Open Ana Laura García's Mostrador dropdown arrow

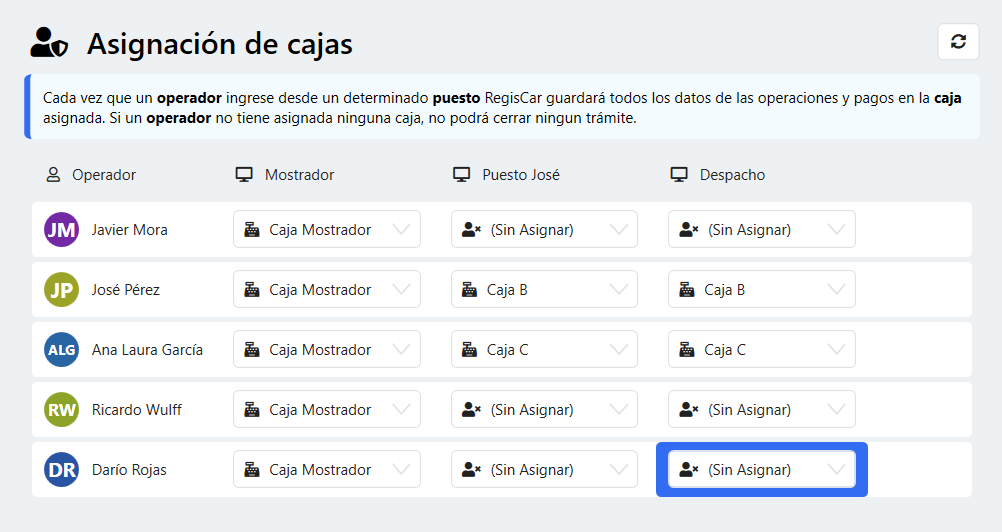point(401,349)
